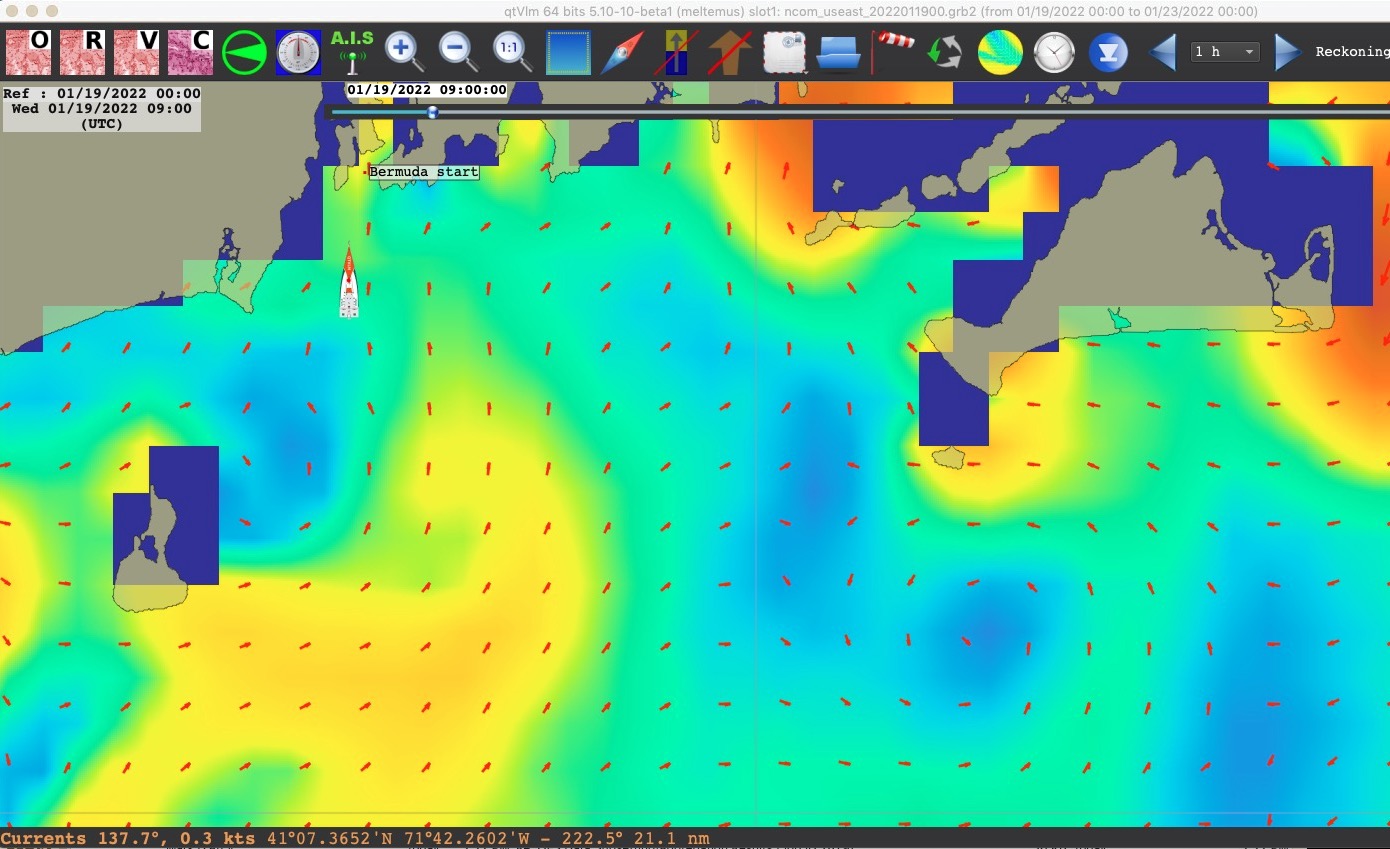The height and width of the screenshot is (849, 1390).
Task: Toggle the crossed-out brown arrow icon
Action: tap(730, 53)
